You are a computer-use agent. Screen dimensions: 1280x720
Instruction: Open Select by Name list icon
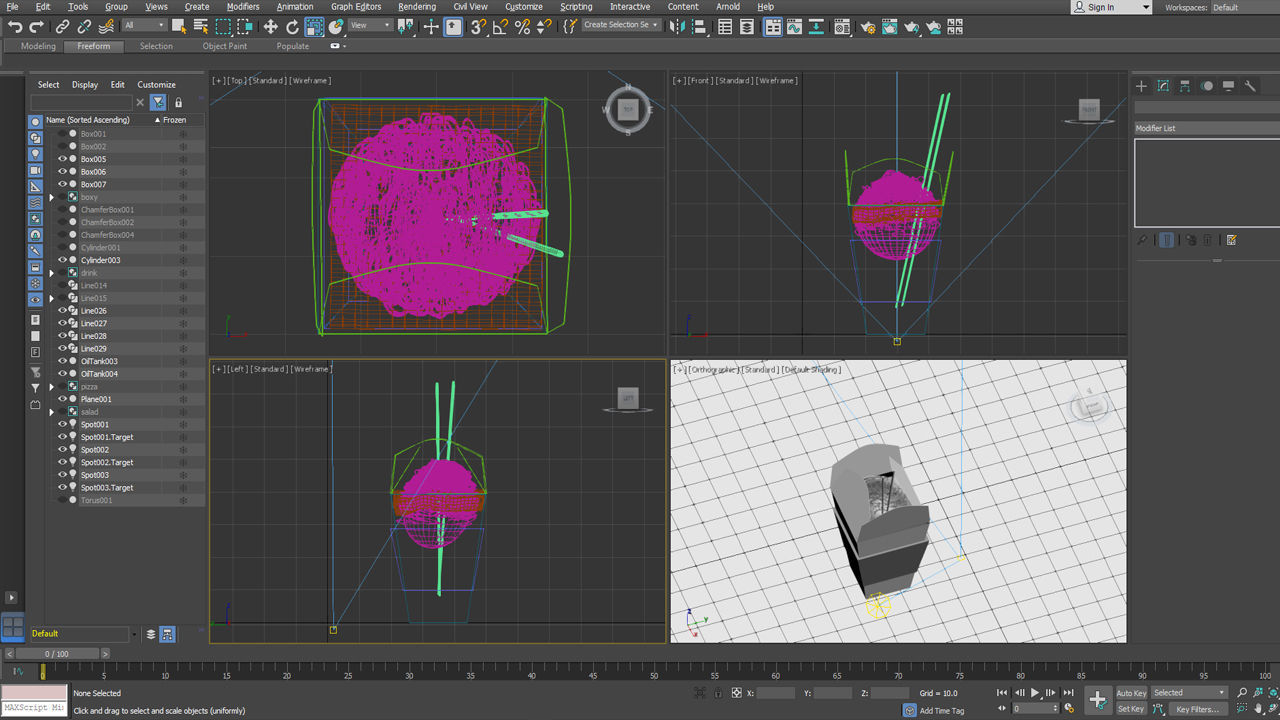point(201,27)
